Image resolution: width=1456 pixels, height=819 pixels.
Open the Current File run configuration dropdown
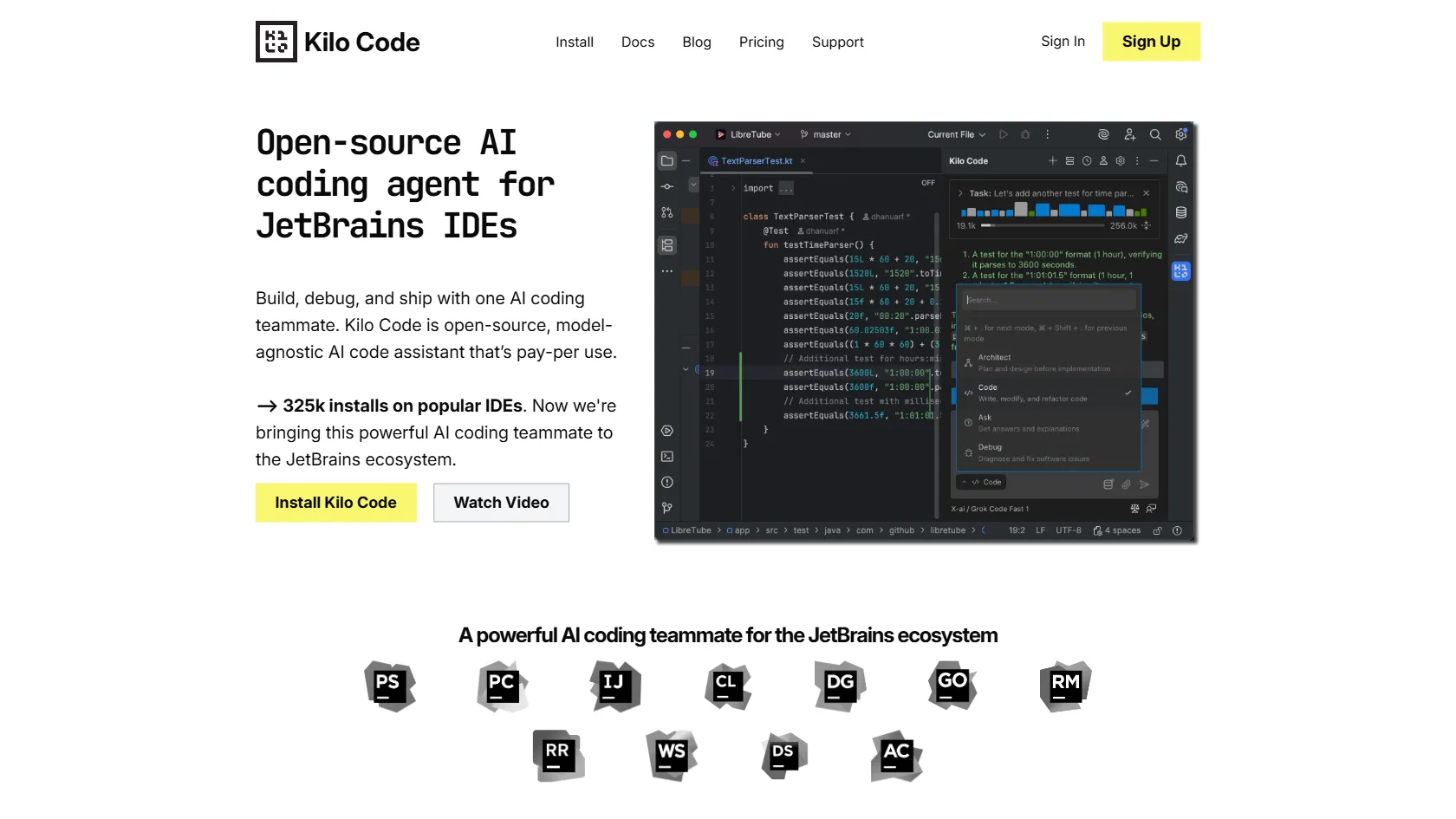point(956,135)
